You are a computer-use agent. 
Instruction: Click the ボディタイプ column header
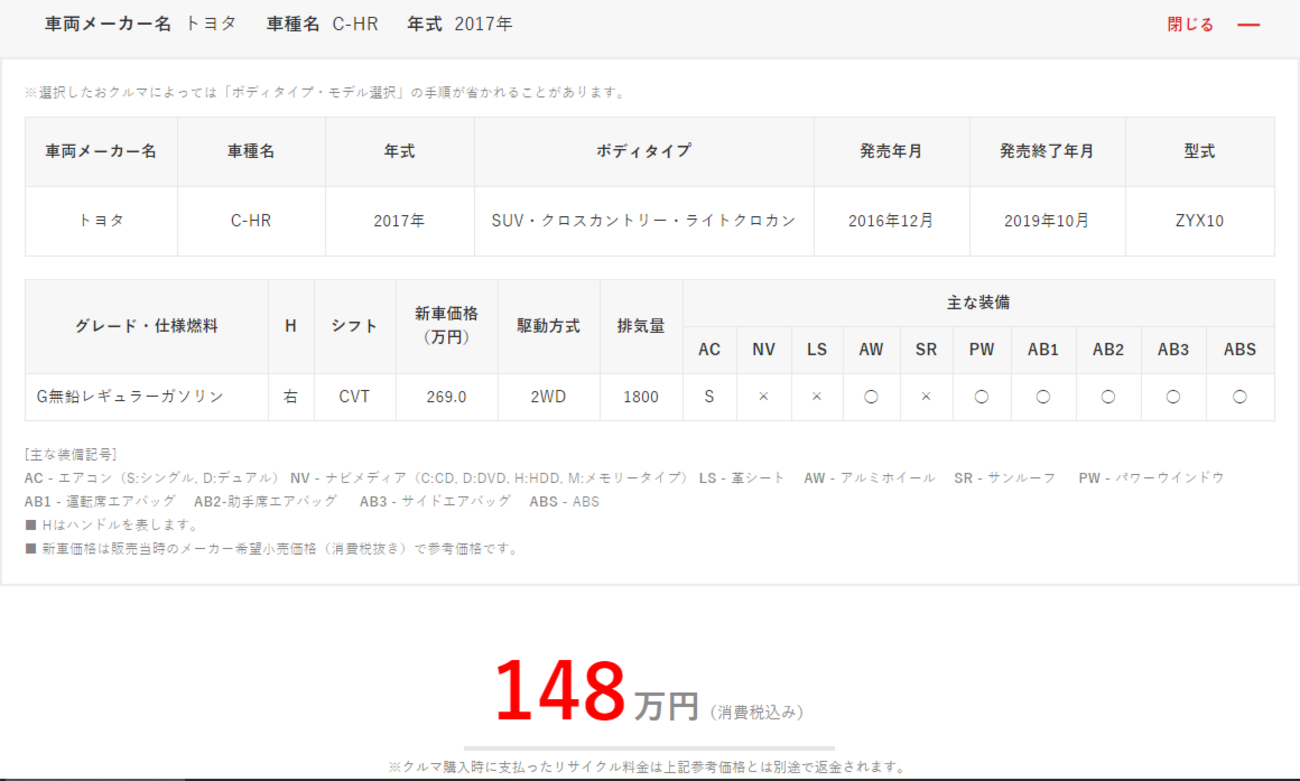click(644, 152)
